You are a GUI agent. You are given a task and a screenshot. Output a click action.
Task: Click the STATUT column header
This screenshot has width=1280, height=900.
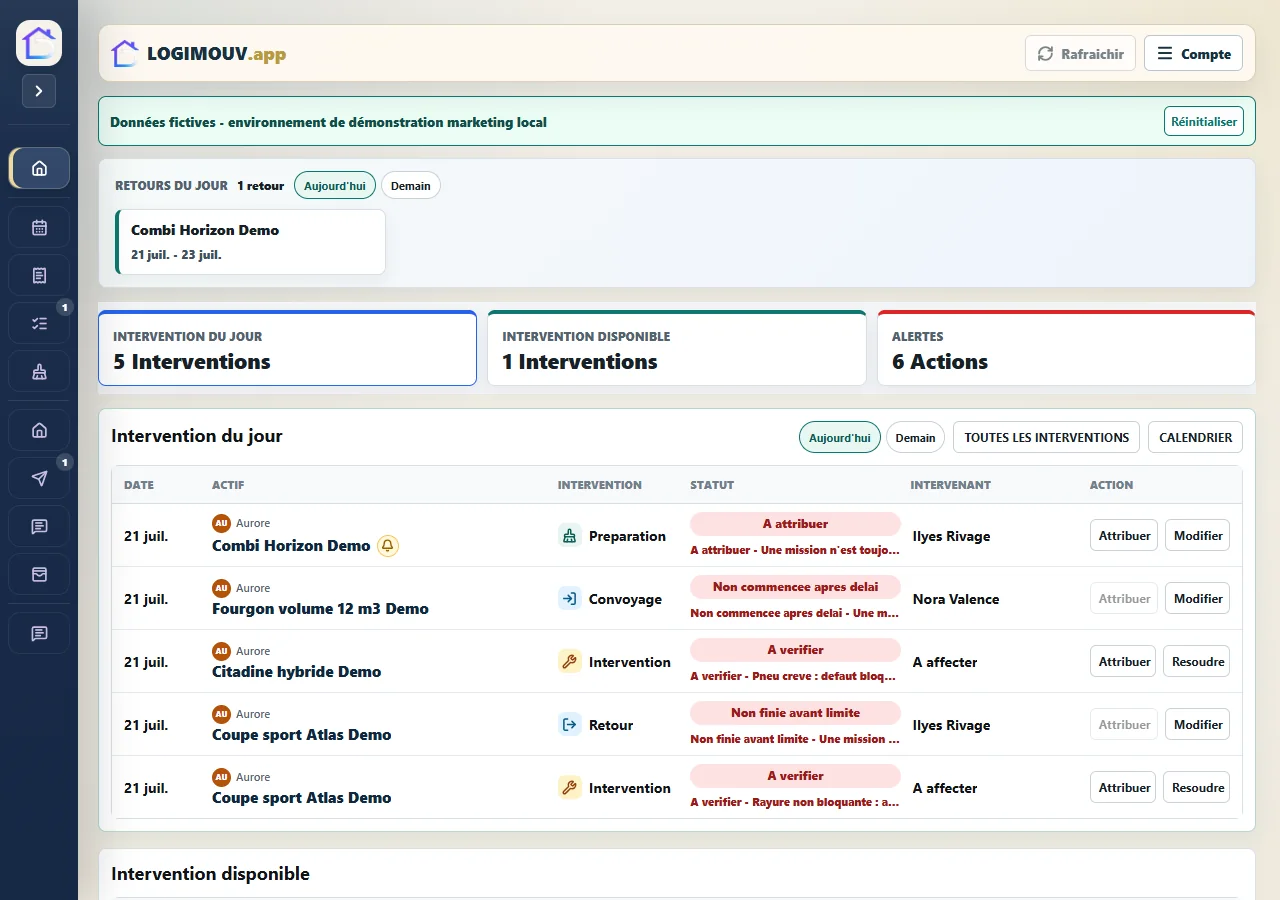(x=712, y=485)
